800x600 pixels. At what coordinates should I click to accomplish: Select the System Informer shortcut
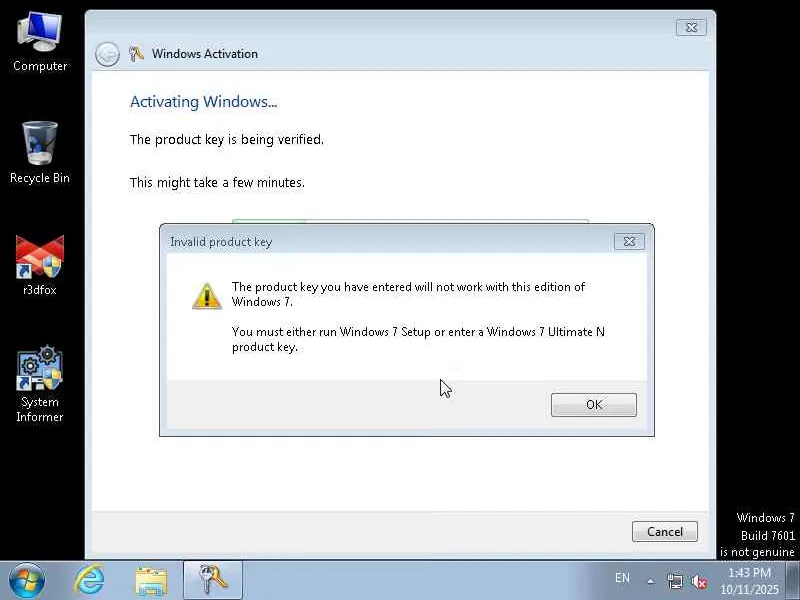point(40,384)
